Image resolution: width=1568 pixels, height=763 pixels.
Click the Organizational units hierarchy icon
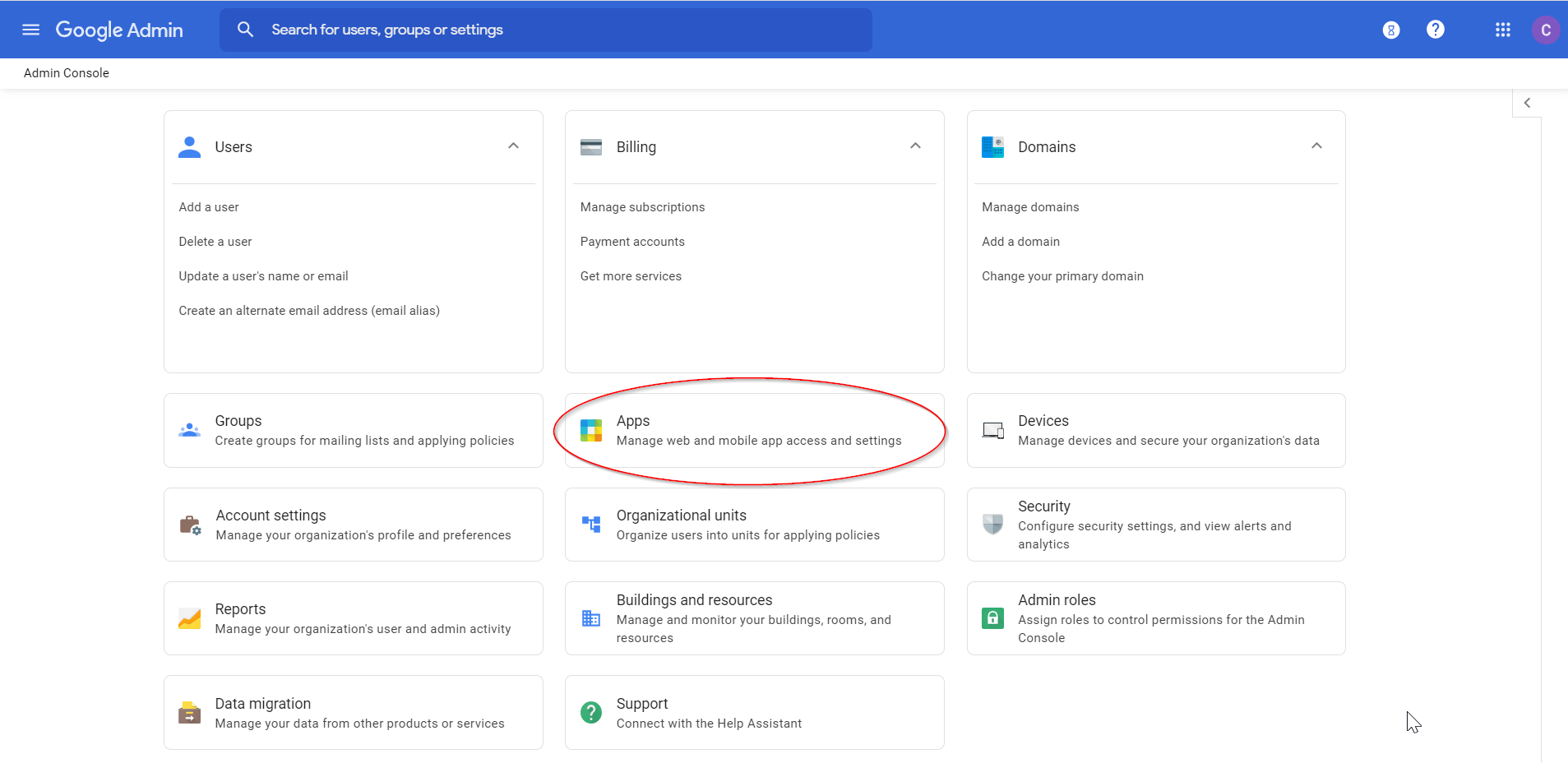click(591, 525)
